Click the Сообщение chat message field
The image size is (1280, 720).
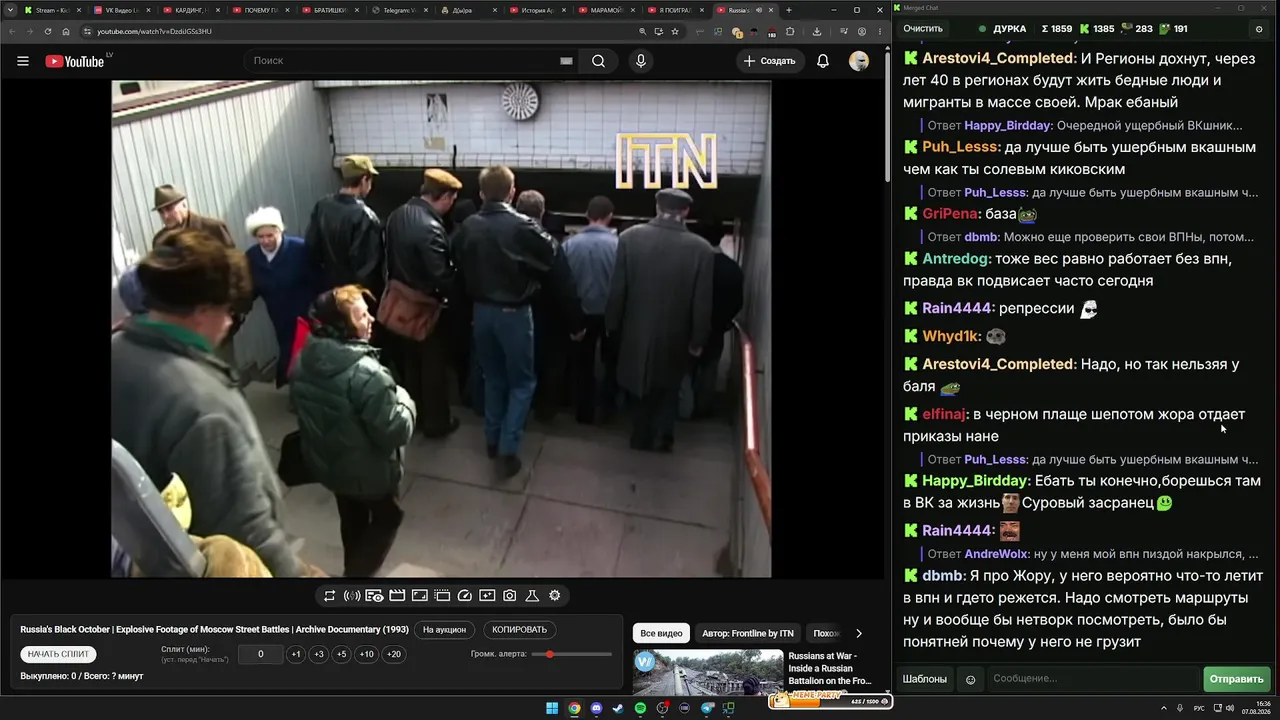(x=1092, y=680)
